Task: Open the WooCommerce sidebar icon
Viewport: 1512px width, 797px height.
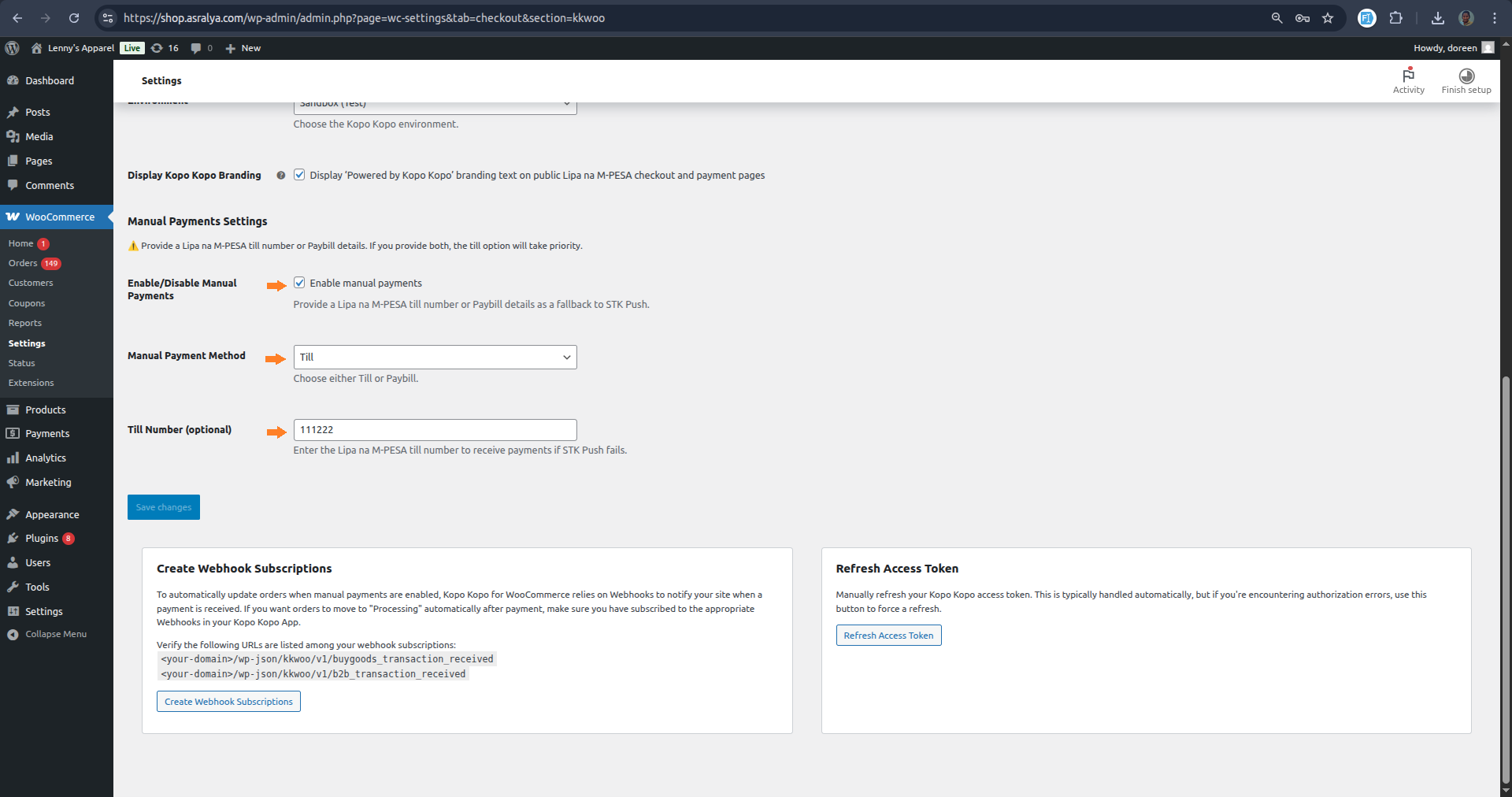Action: pos(13,217)
